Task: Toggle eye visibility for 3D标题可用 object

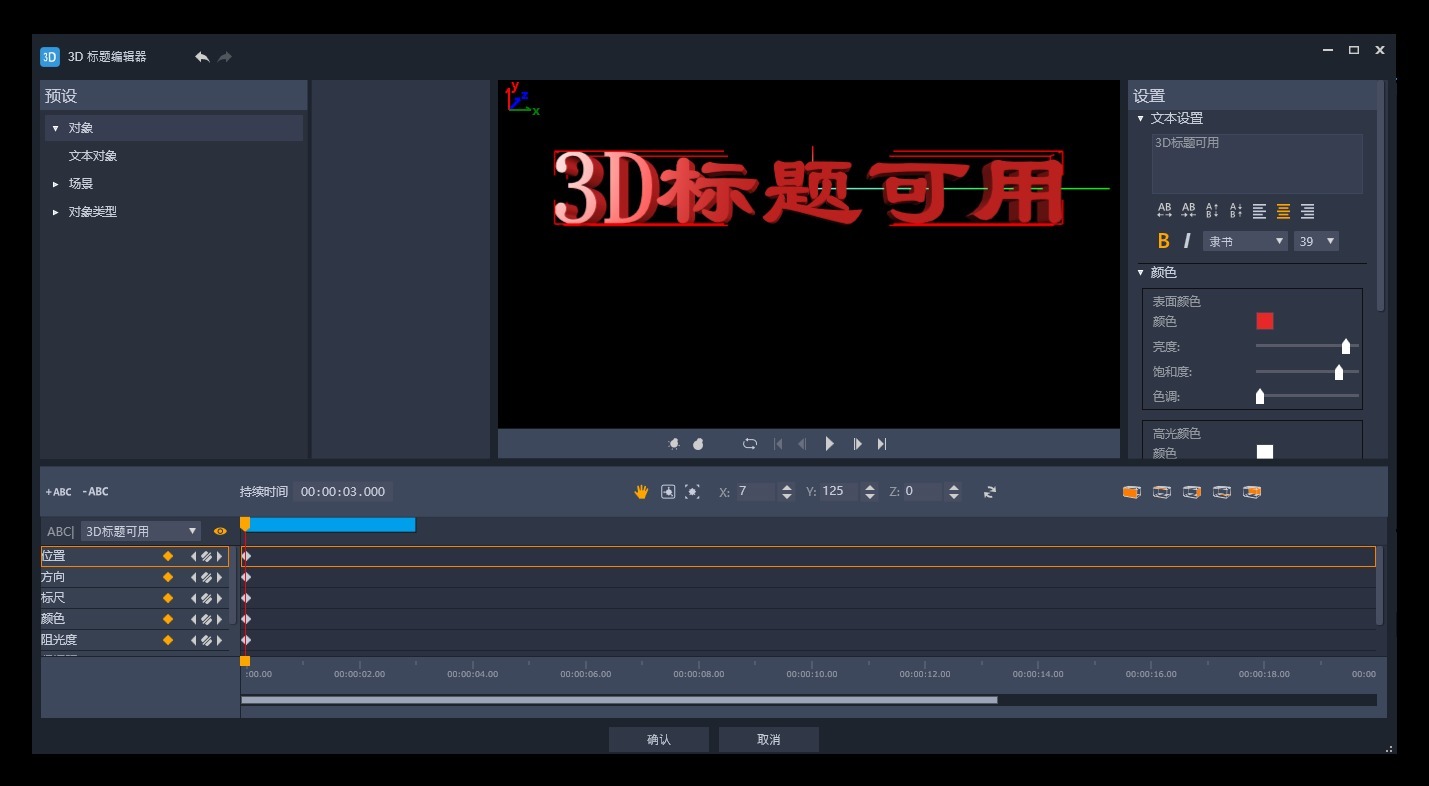Action: coord(220,531)
